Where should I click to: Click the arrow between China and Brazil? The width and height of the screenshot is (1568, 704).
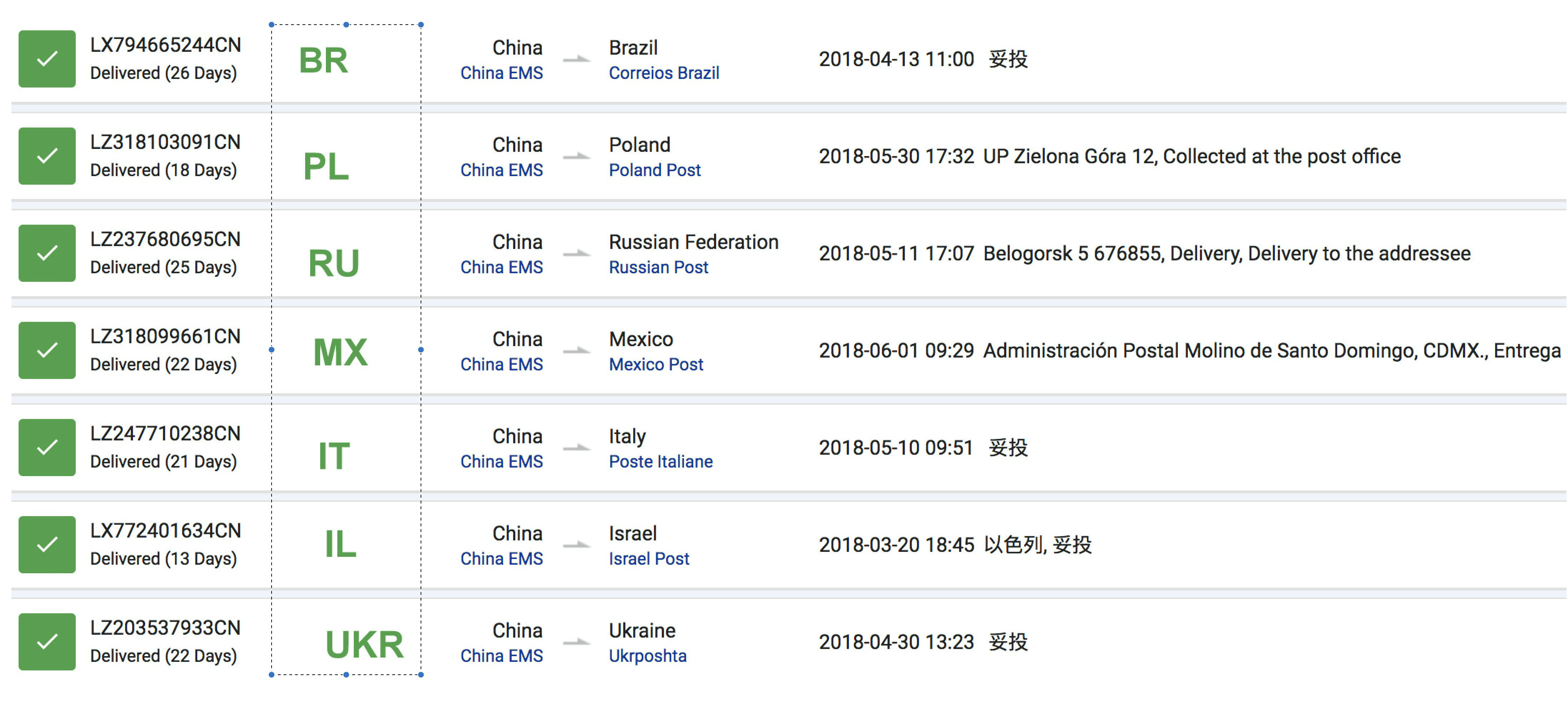pos(576,59)
